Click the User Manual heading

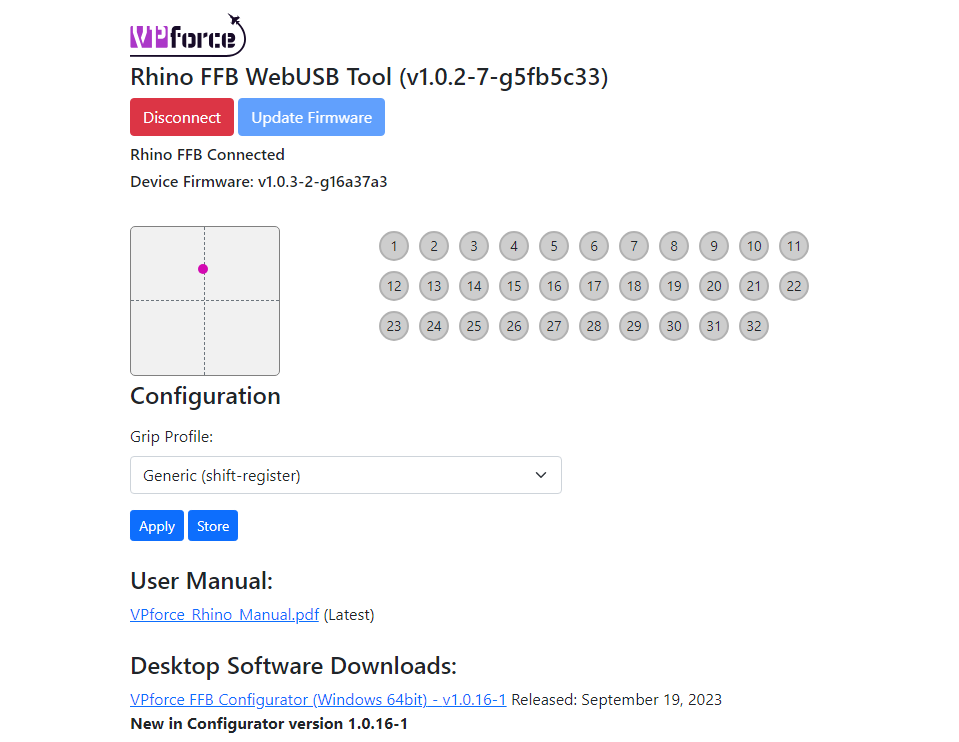tap(201, 581)
